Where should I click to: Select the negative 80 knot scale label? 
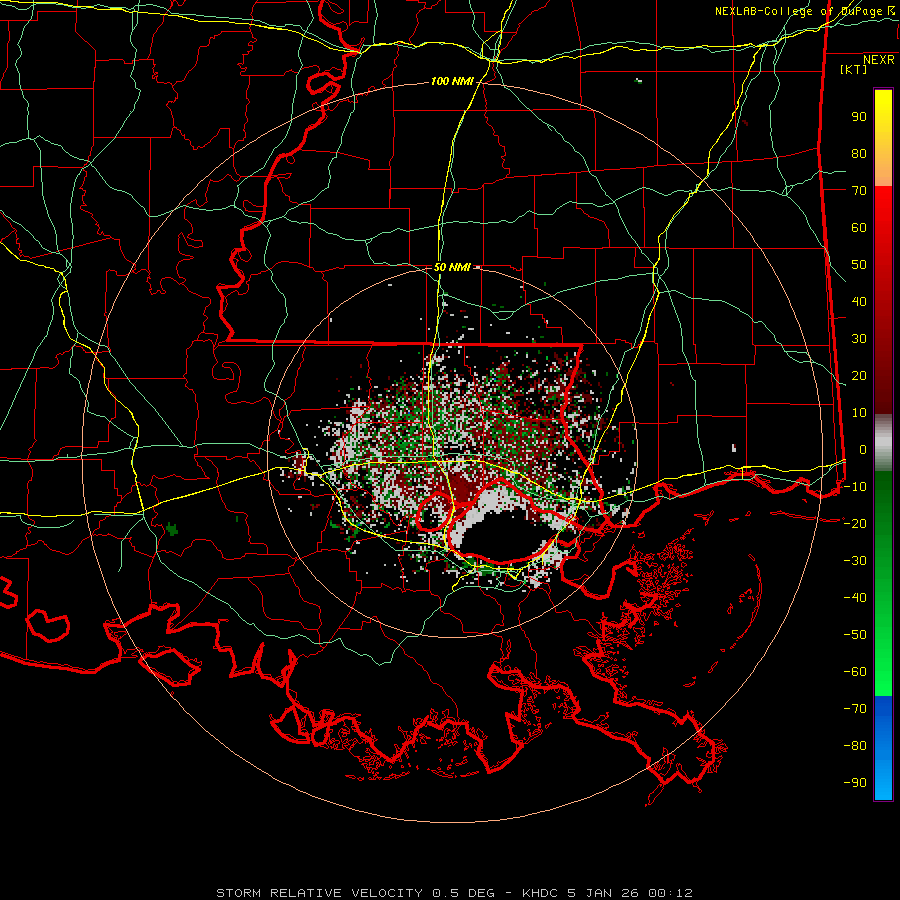(855, 746)
